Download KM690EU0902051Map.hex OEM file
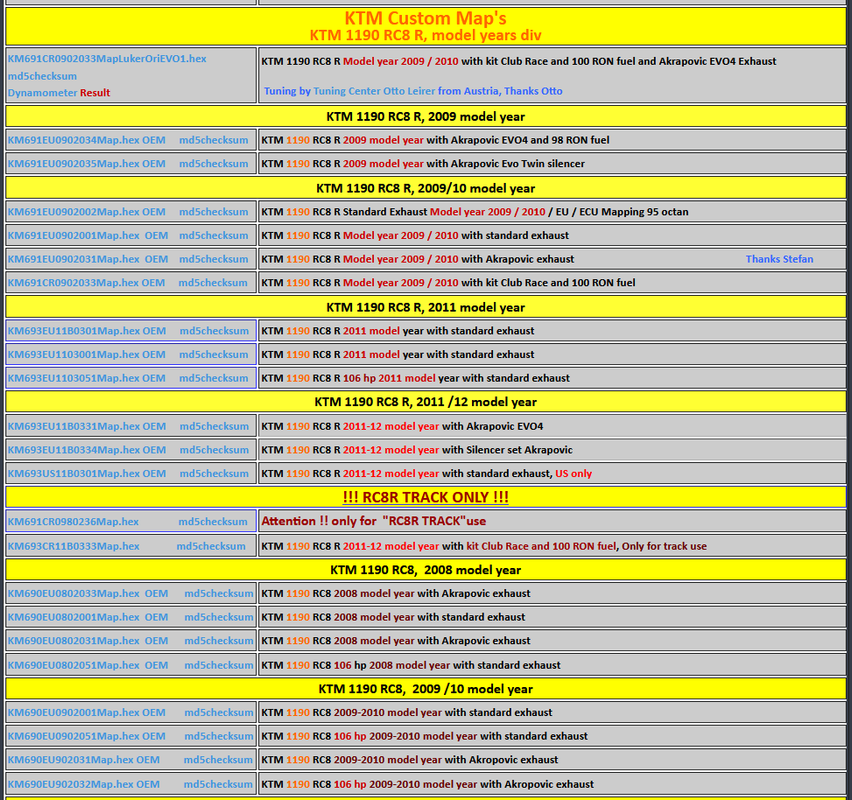The width and height of the screenshot is (852, 800). tap(86, 736)
